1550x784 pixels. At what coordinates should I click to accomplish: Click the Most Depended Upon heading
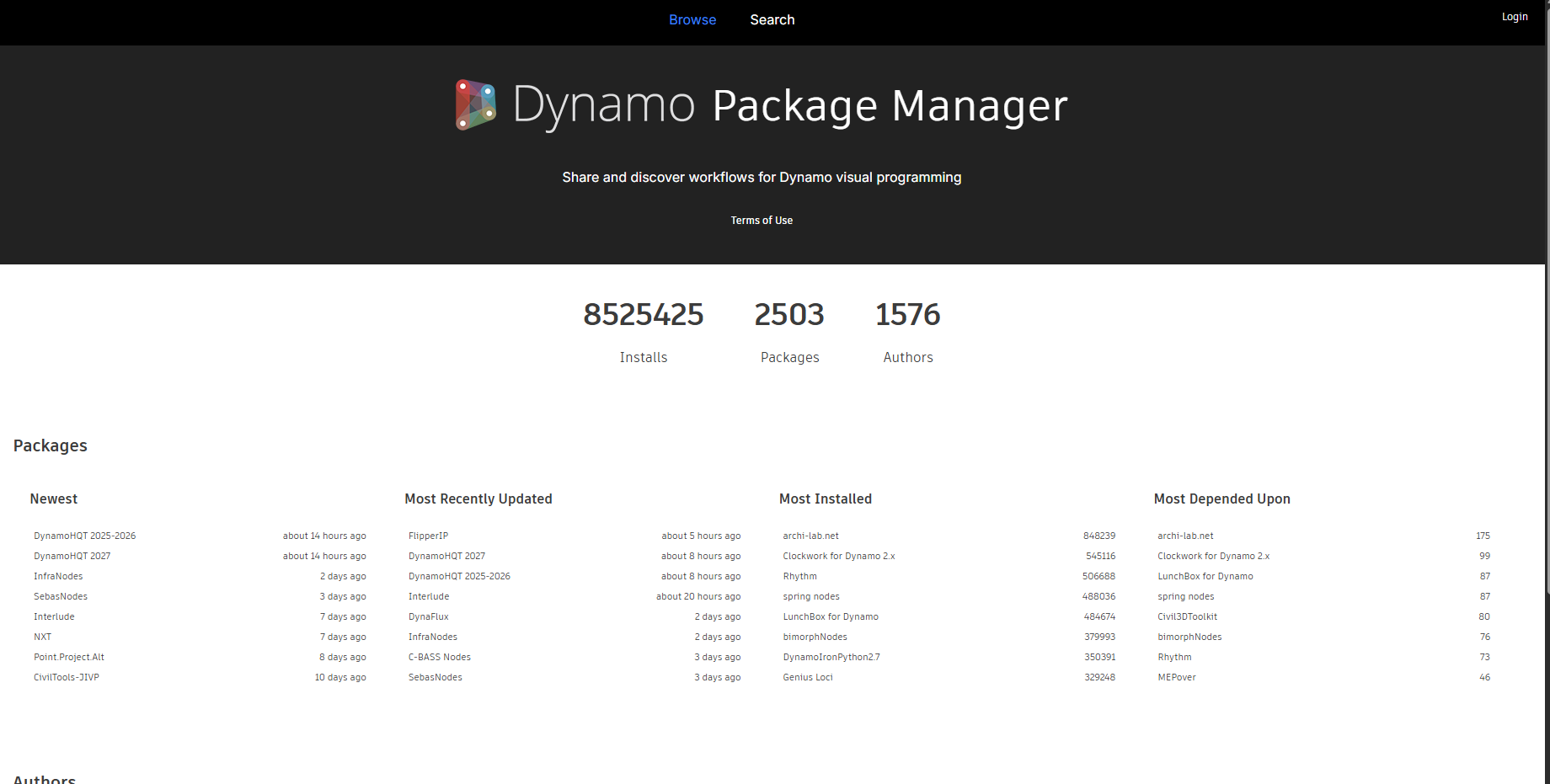(1222, 499)
